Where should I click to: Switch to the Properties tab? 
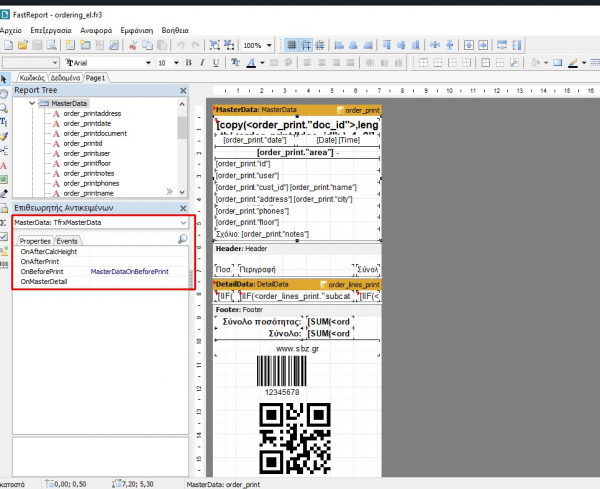click(x=35, y=241)
